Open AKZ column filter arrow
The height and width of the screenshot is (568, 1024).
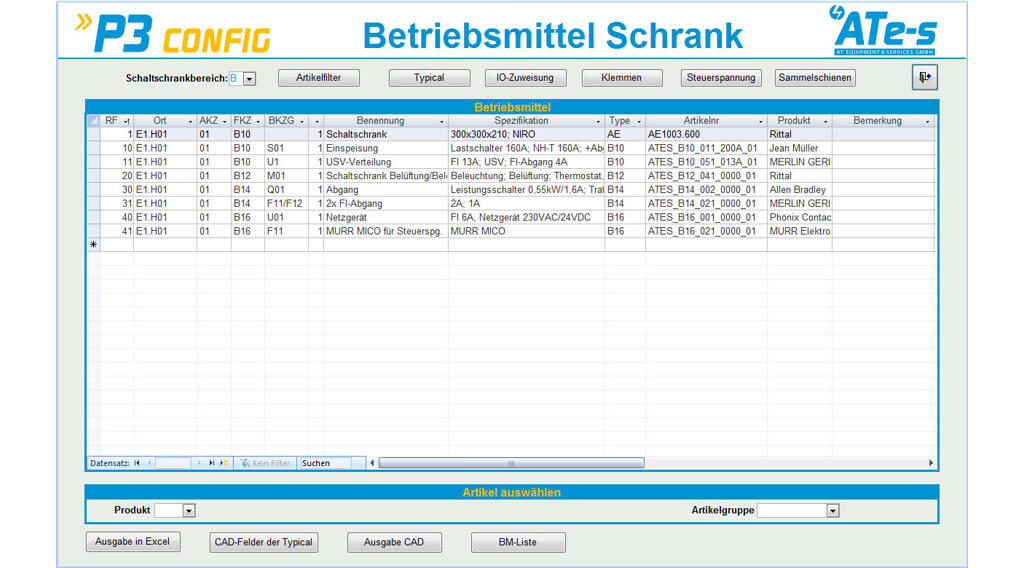point(224,121)
